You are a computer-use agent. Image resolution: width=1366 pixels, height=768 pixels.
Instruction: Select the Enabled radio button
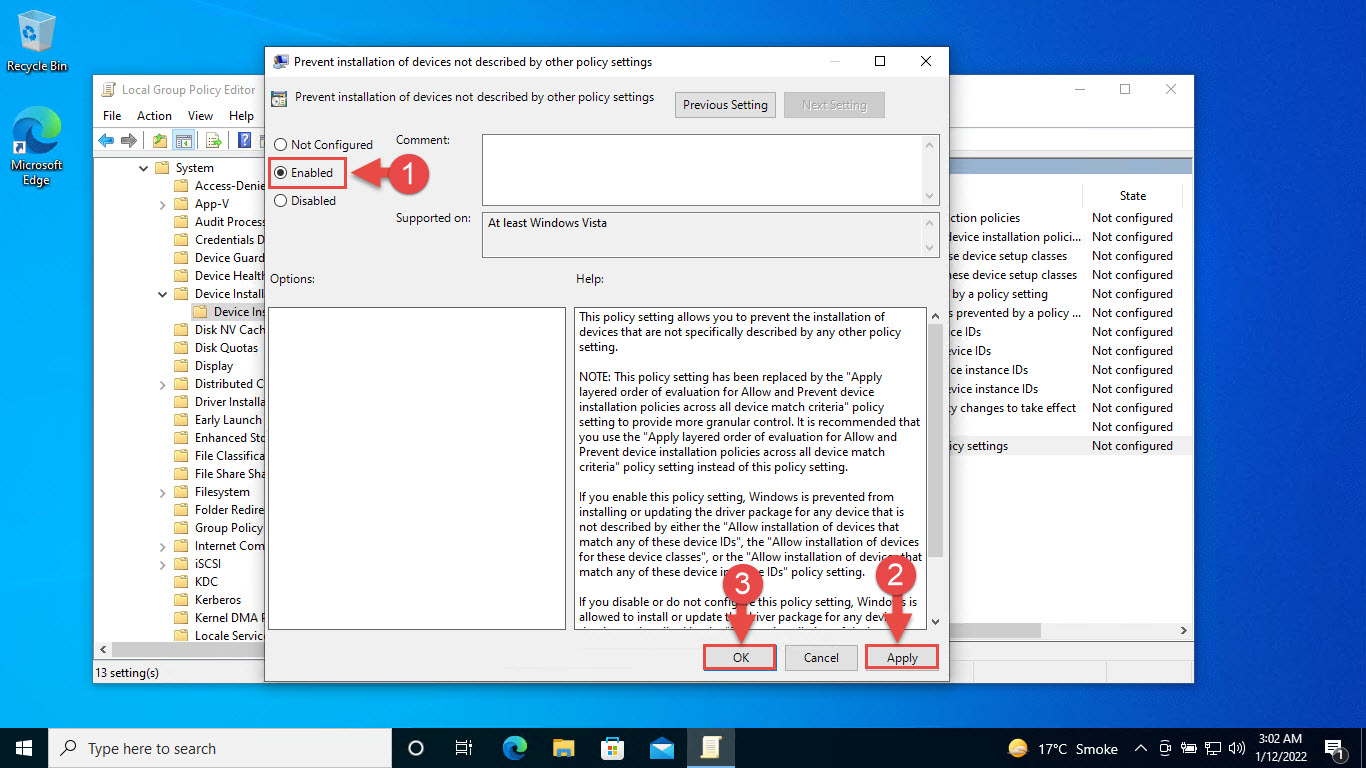[x=281, y=173]
